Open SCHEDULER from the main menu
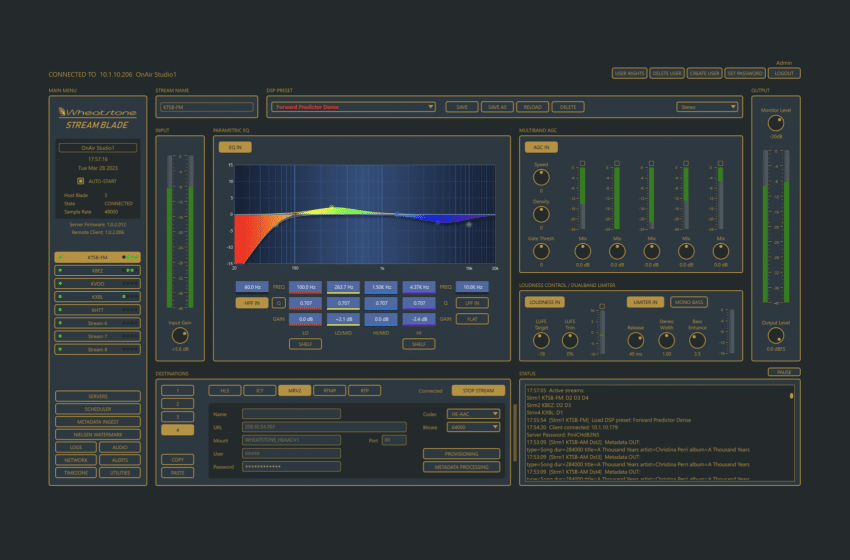The height and width of the screenshot is (560, 850). coord(97,409)
